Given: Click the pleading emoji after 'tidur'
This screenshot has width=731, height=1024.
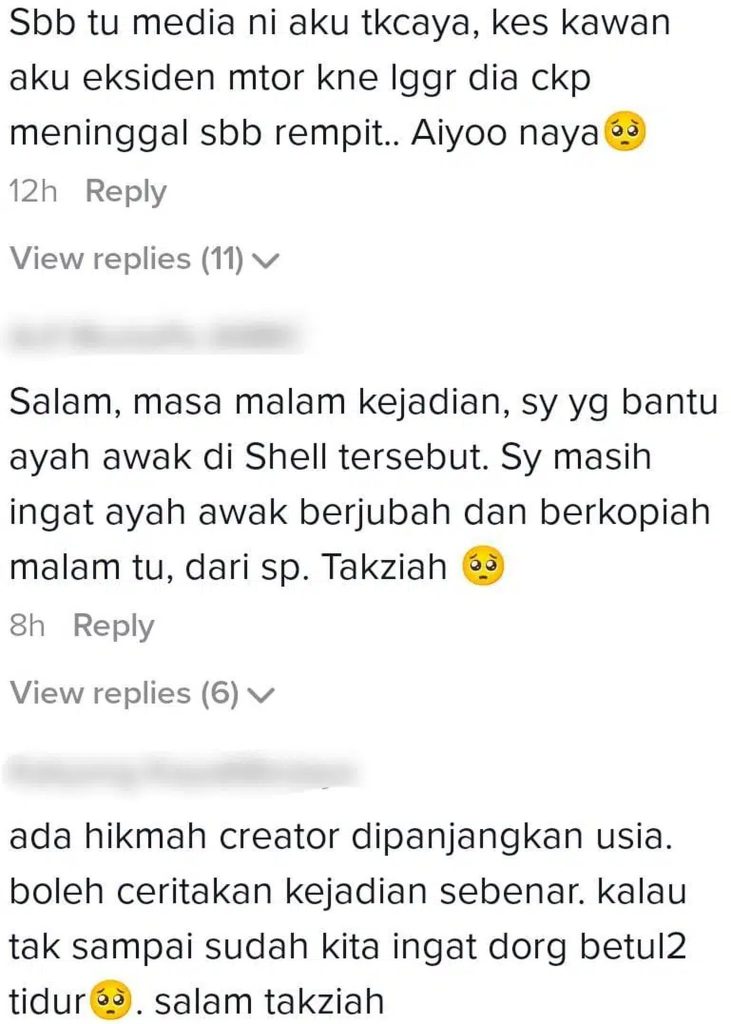Looking at the screenshot, I should [x=110, y=1001].
